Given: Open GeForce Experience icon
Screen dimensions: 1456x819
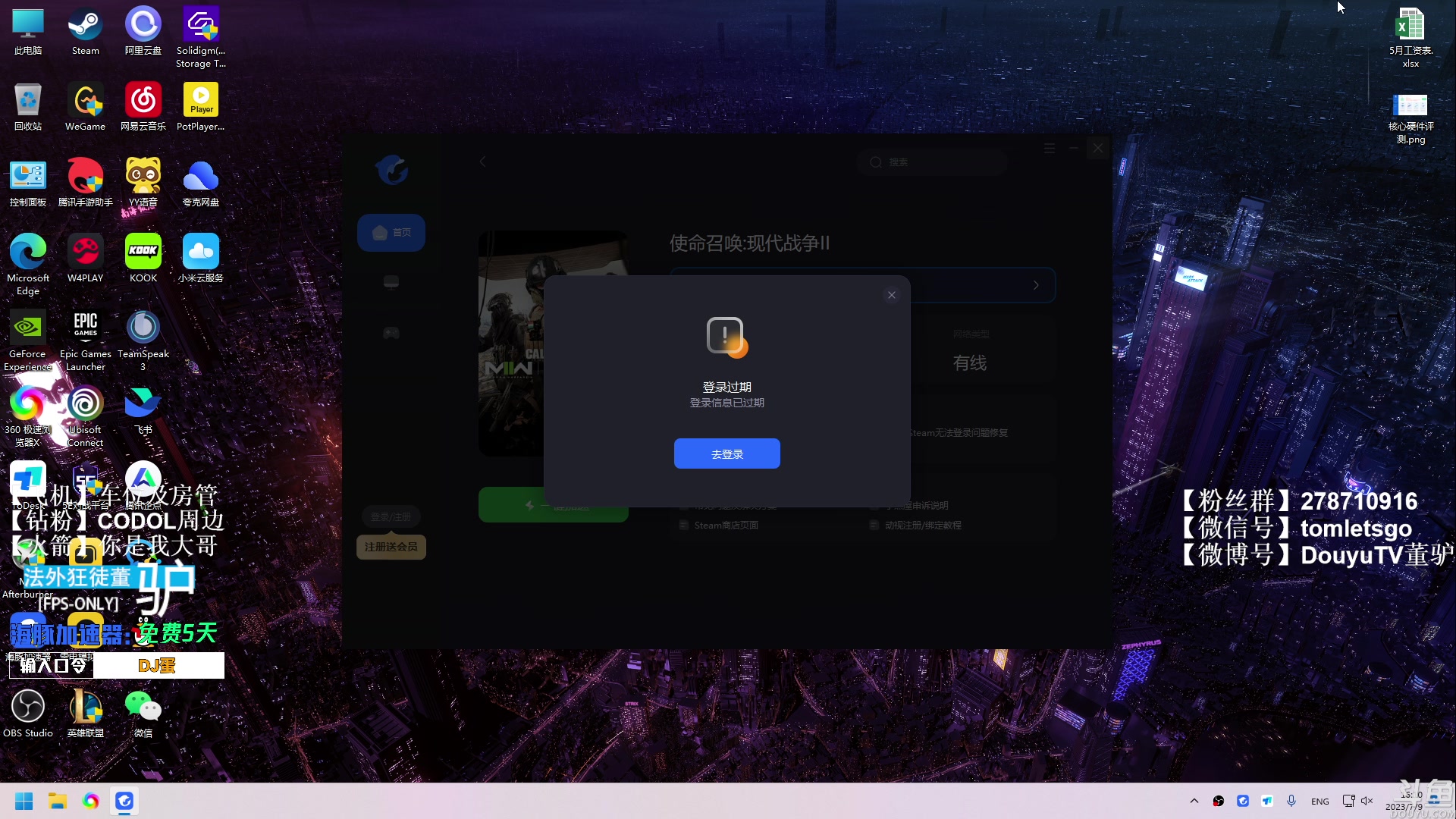Looking at the screenshot, I should [x=27, y=325].
